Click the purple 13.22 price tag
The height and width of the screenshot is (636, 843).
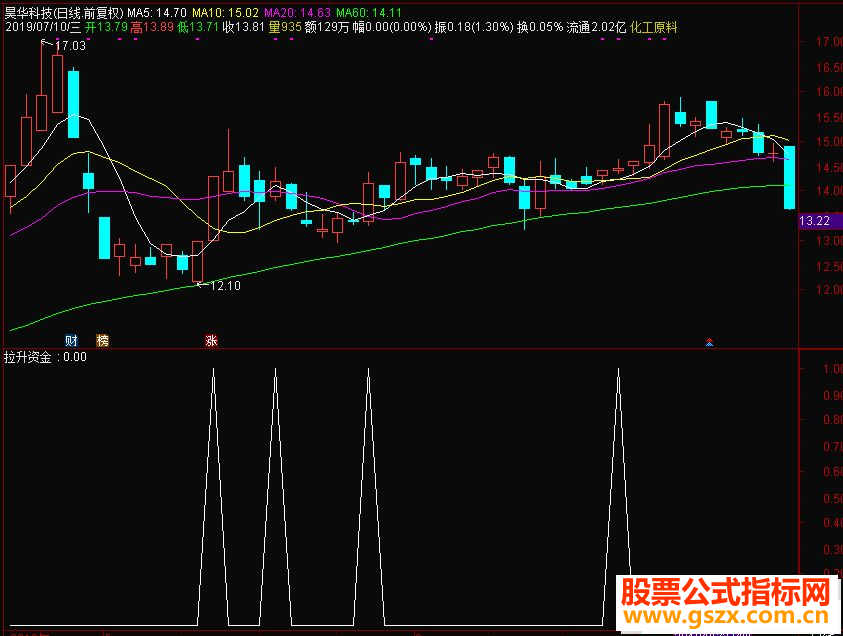click(x=820, y=220)
